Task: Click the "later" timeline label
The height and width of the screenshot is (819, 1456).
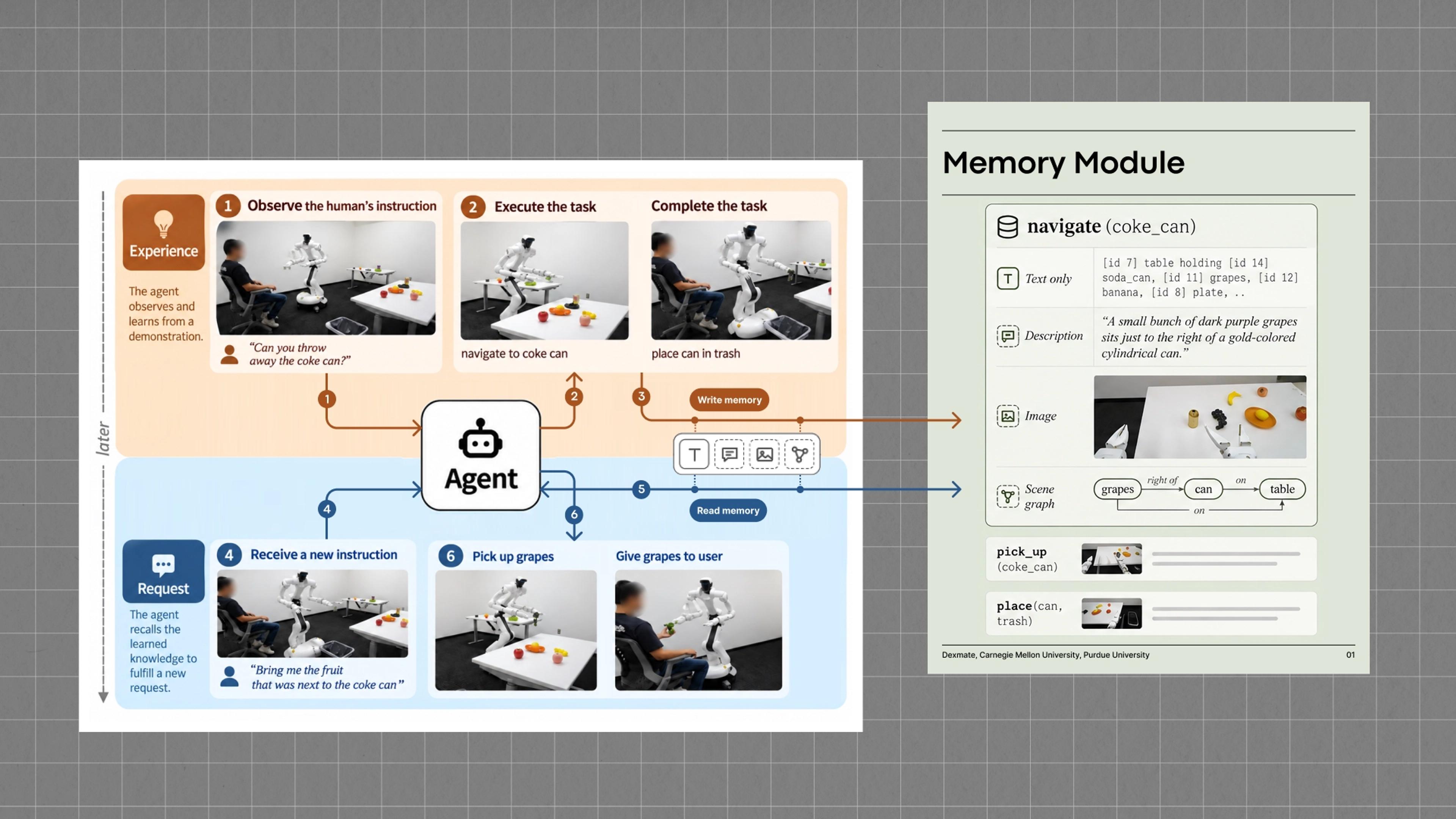Action: coord(103,438)
